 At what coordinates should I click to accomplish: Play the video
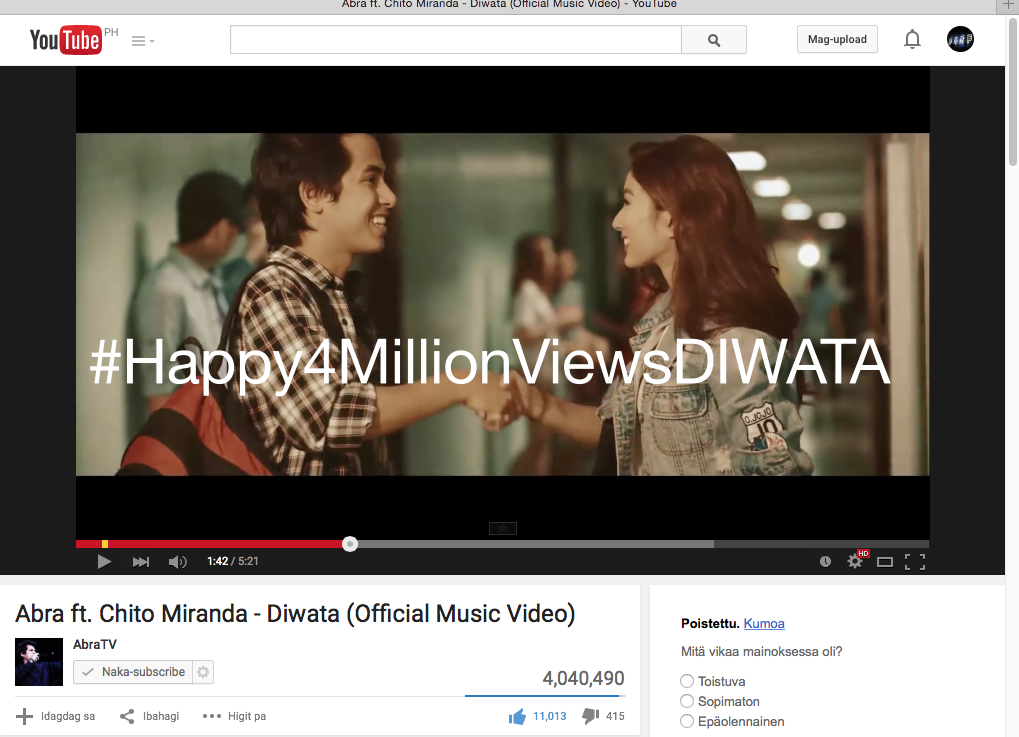(x=104, y=562)
